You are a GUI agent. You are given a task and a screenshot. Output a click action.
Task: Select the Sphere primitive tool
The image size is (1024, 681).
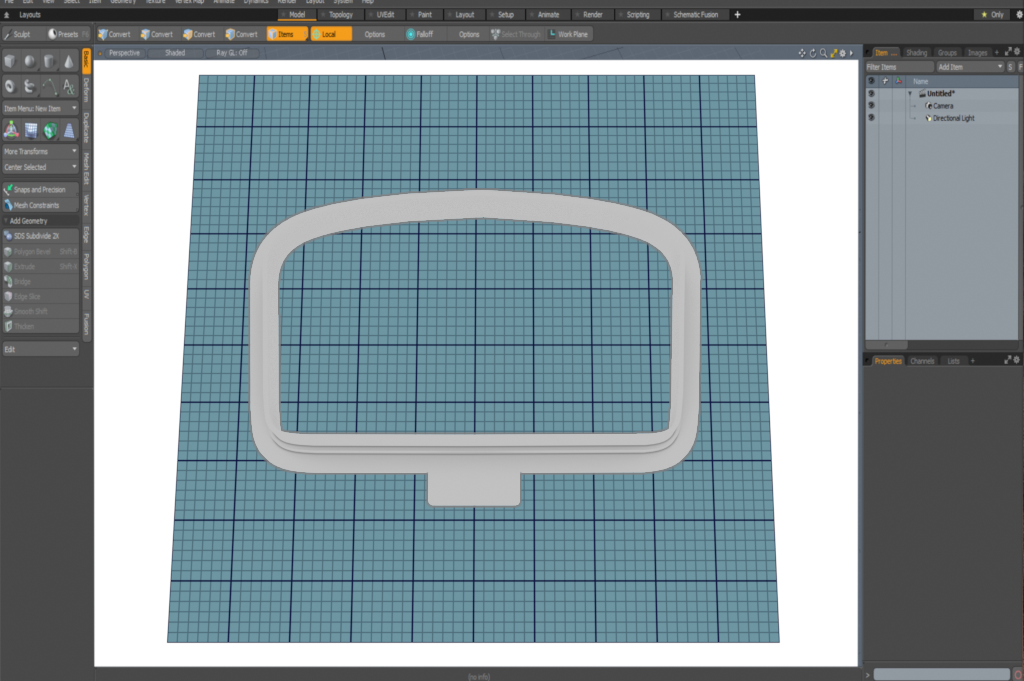tap(30, 62)
